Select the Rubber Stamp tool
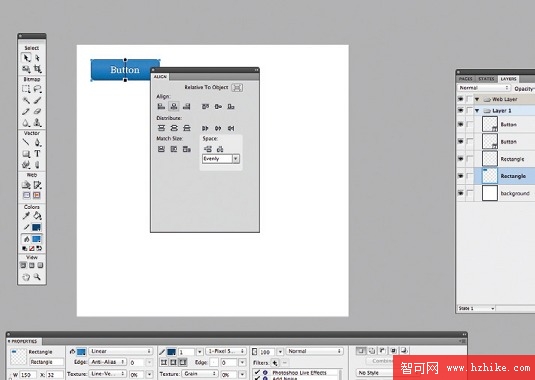Image resolution: width=535 pixels, height=380 pixels. [37, 122]
